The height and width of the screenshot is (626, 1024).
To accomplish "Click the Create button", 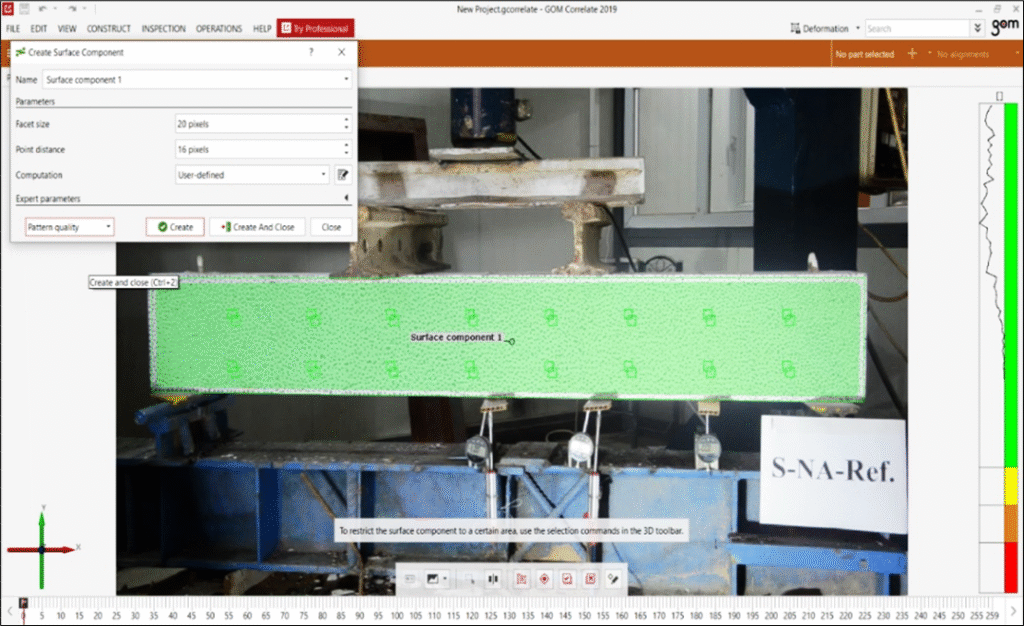I will [x=175, y=227].
